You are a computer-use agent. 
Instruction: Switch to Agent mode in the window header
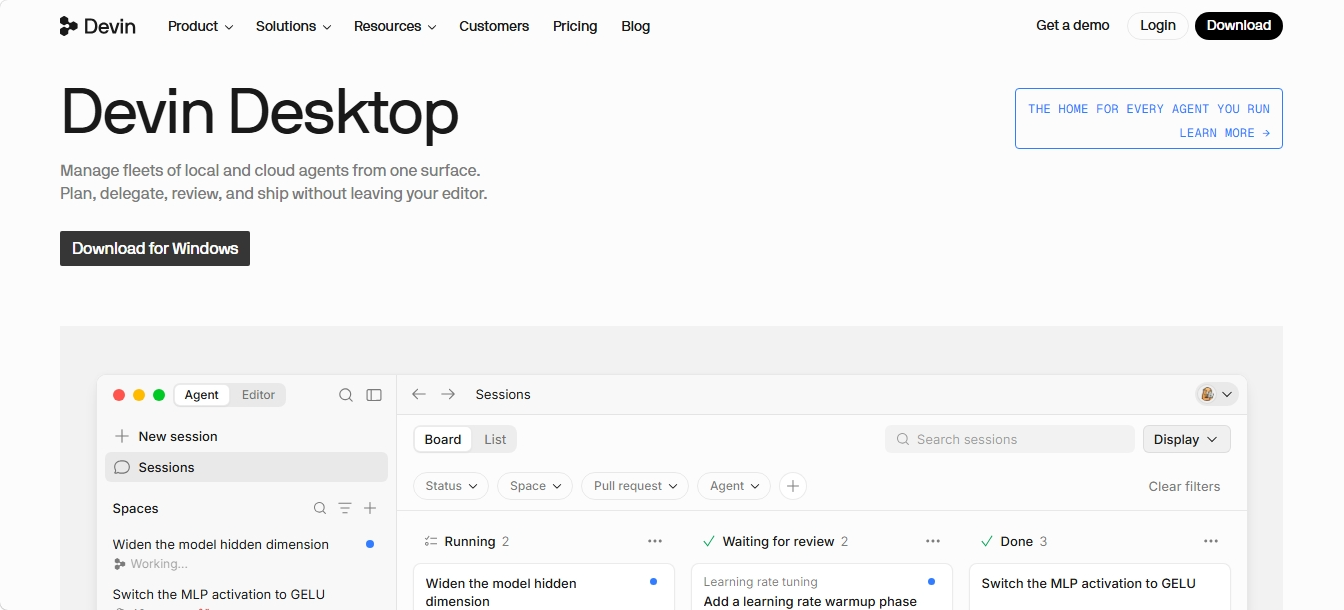click(x=201, y=395)
